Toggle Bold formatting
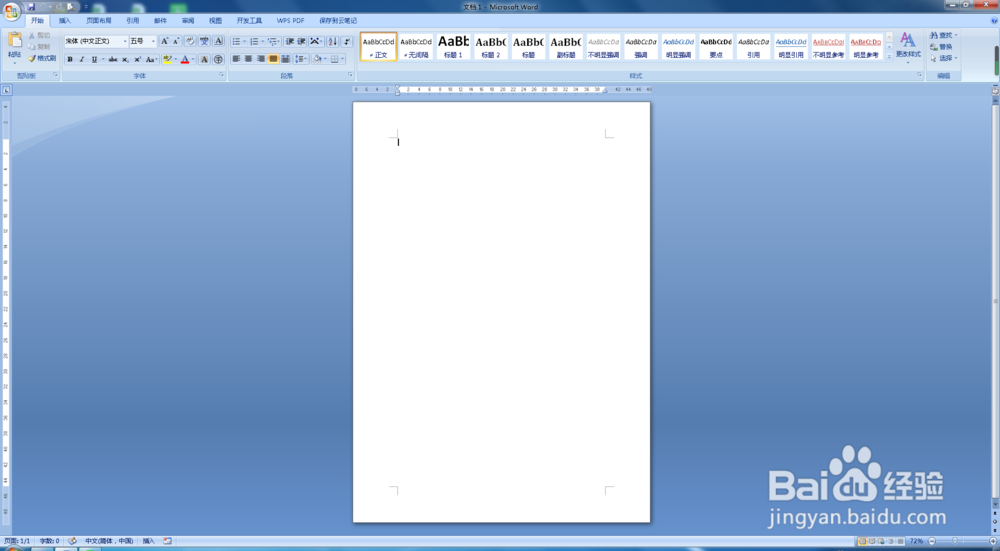 70,59
